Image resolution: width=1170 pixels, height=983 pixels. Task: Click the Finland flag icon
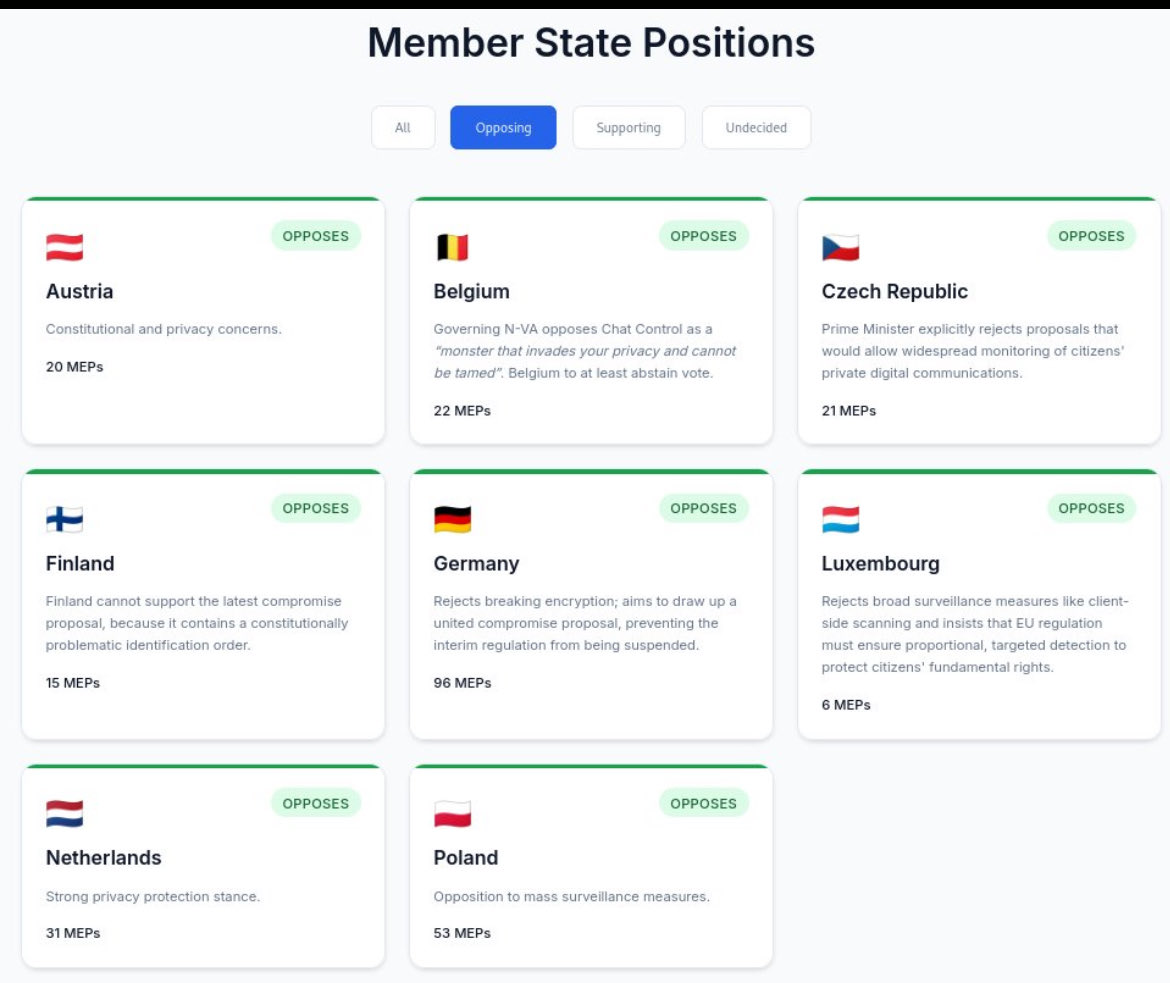[64, 519]
